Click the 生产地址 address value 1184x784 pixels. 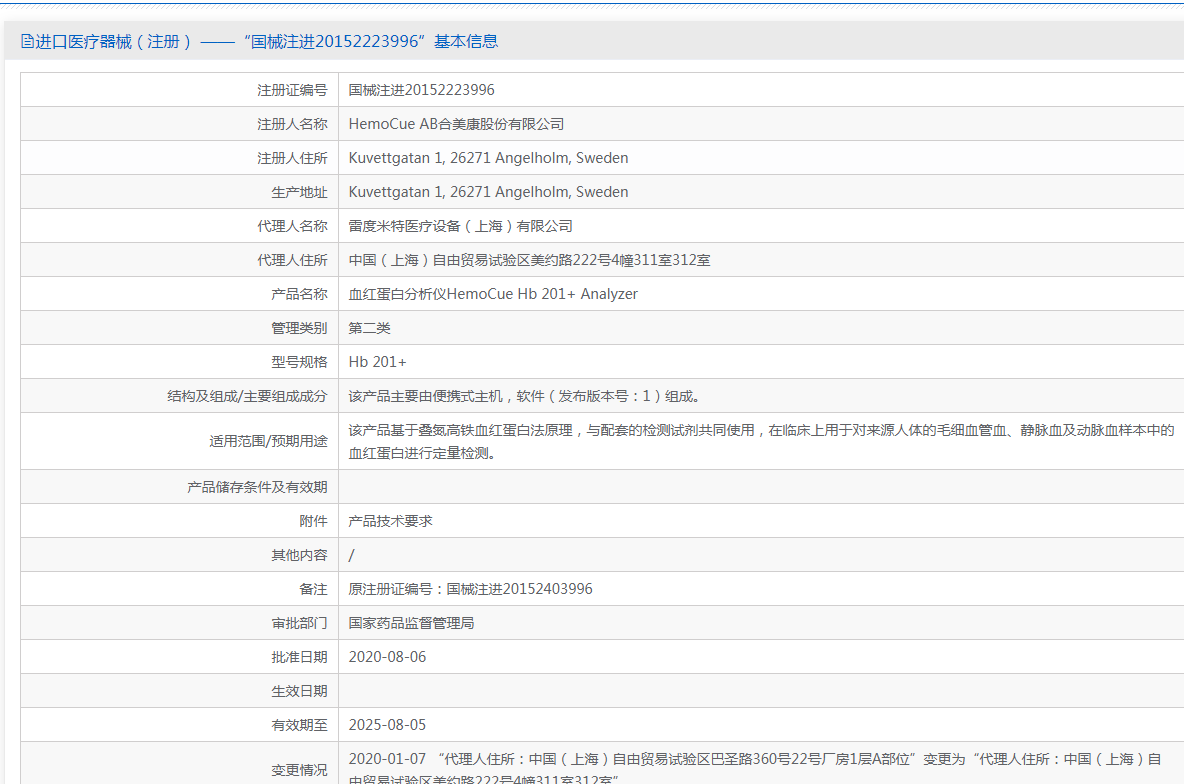pos(488,192)
